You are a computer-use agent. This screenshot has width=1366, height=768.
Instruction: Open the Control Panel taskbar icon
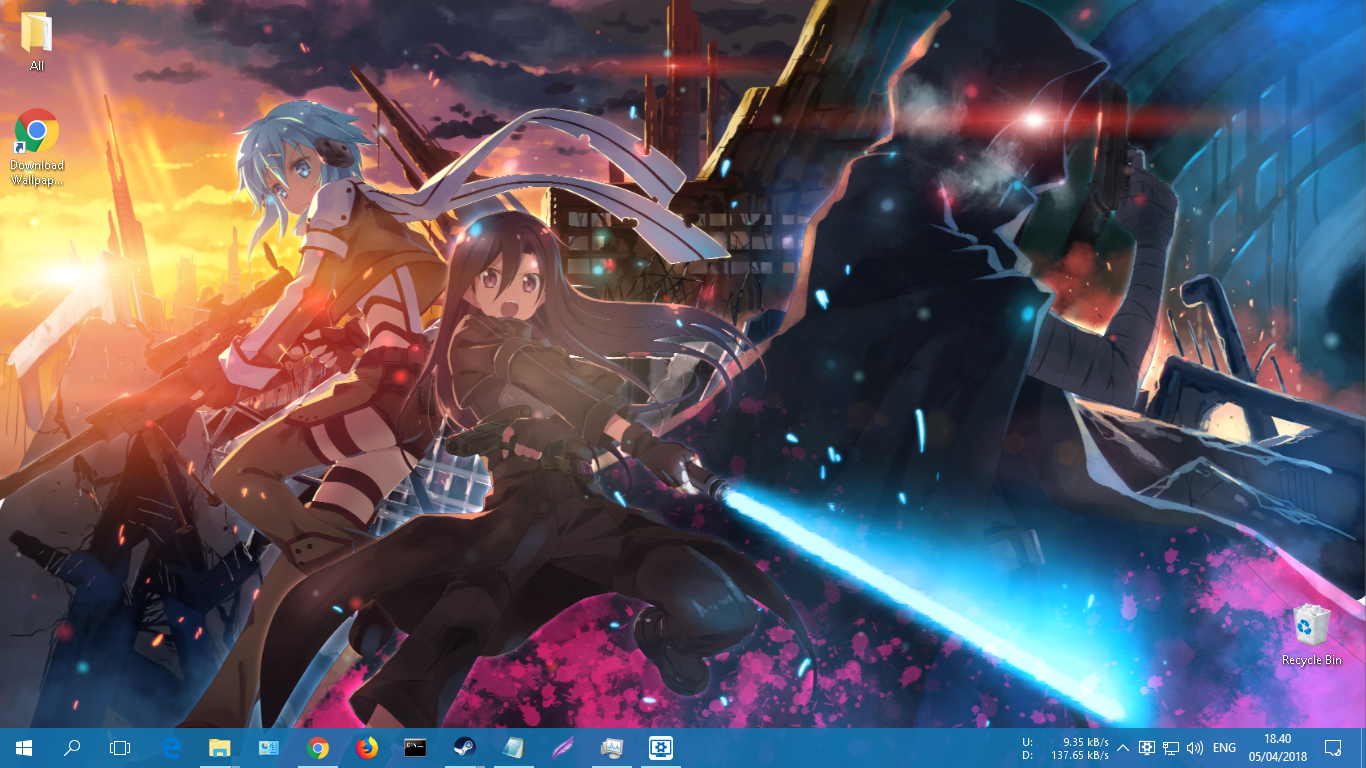(x=268, y=747)
